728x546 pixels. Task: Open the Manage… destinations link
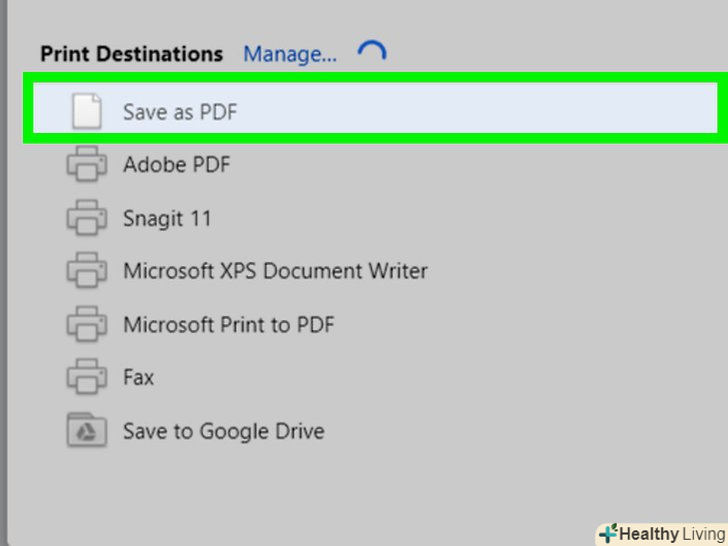(290, 54)
